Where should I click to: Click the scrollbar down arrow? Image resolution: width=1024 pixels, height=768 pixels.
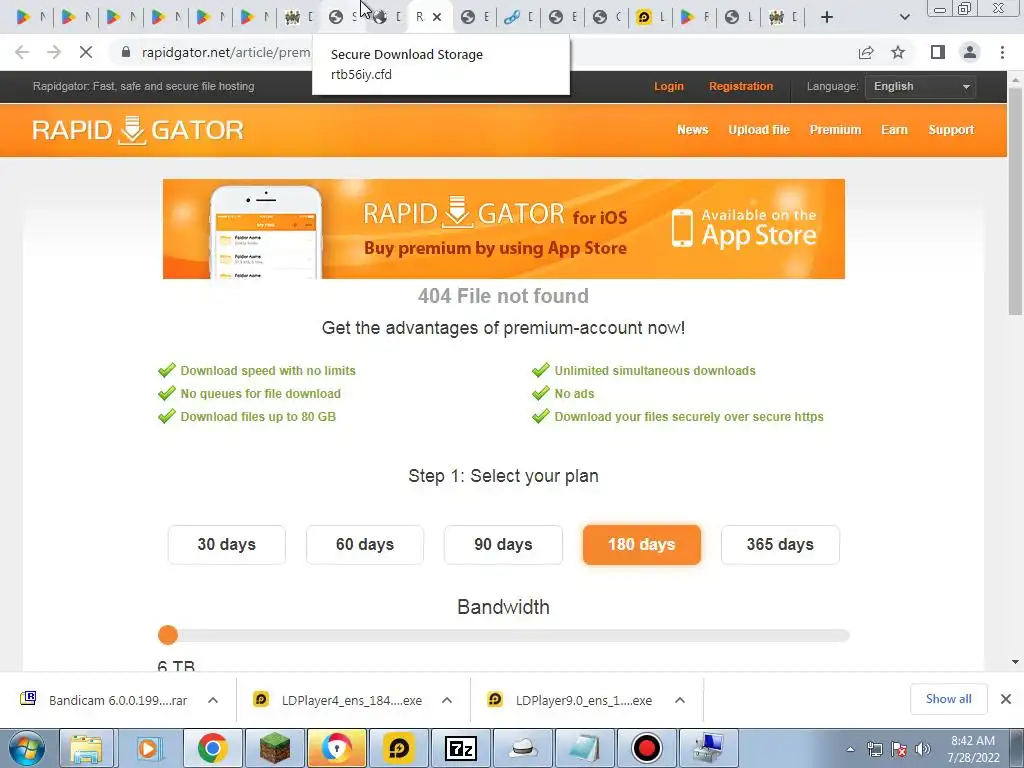tap(1015, 662)
